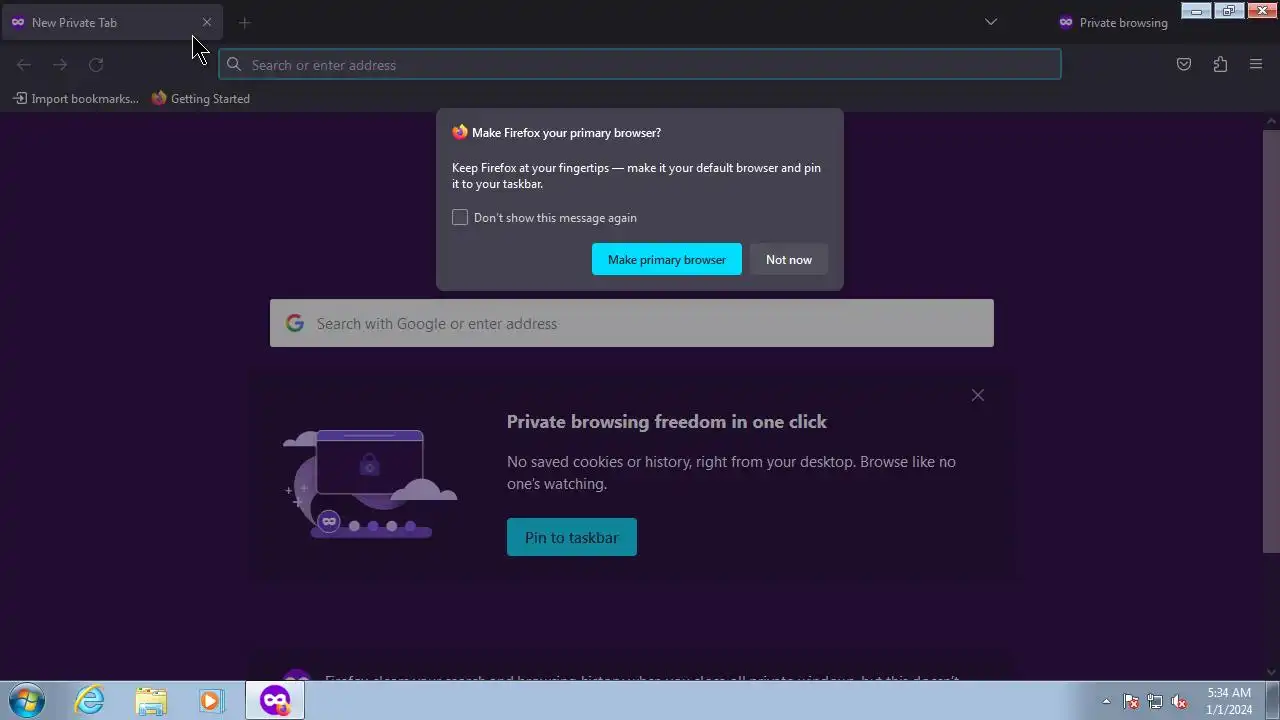Image resolution: width=1280 pixels, height=720 pixels.
Task: Open the Windows Start menu
Action: pyautogui.click(x=27, y=700)
